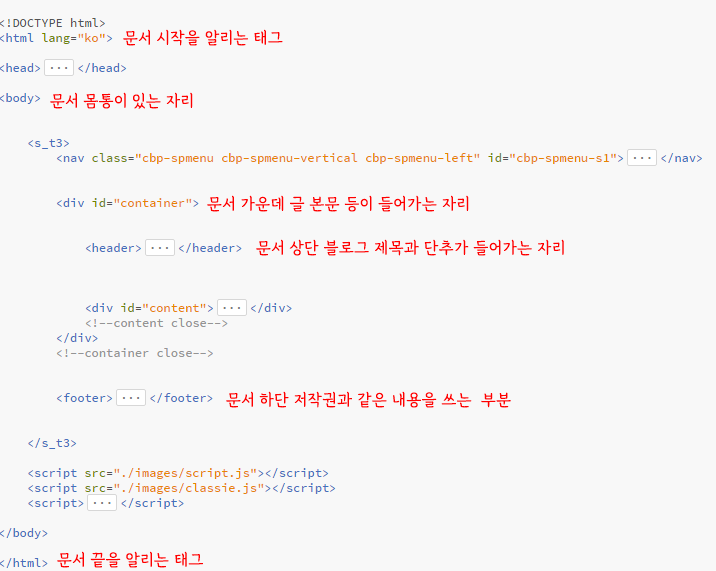Click red note '문서 시작을 알리는 태그'
Screen dimensions: 716x571
(x=203, y=37)
